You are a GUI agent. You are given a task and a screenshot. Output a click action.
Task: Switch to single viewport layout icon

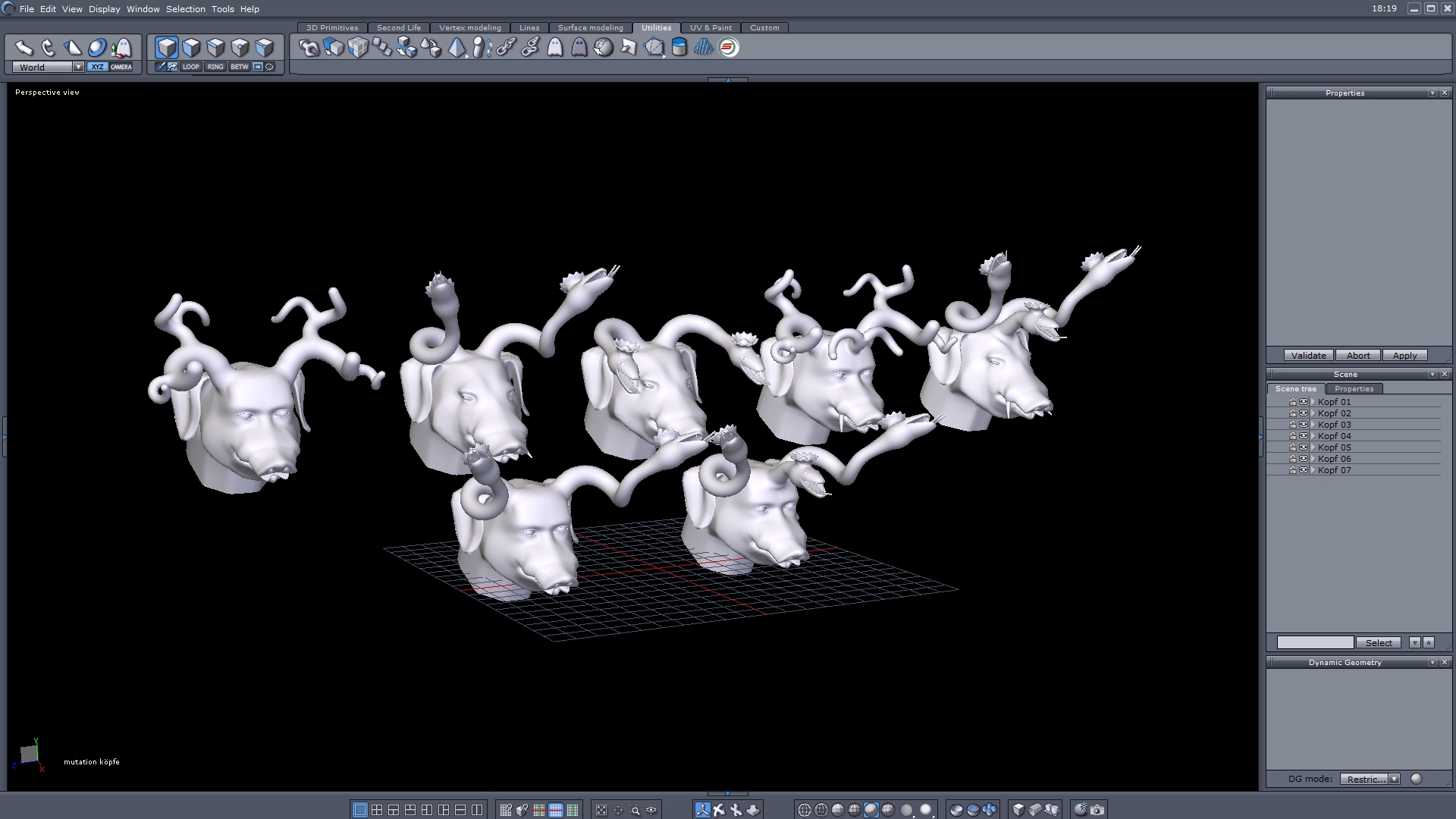(360, 810)
